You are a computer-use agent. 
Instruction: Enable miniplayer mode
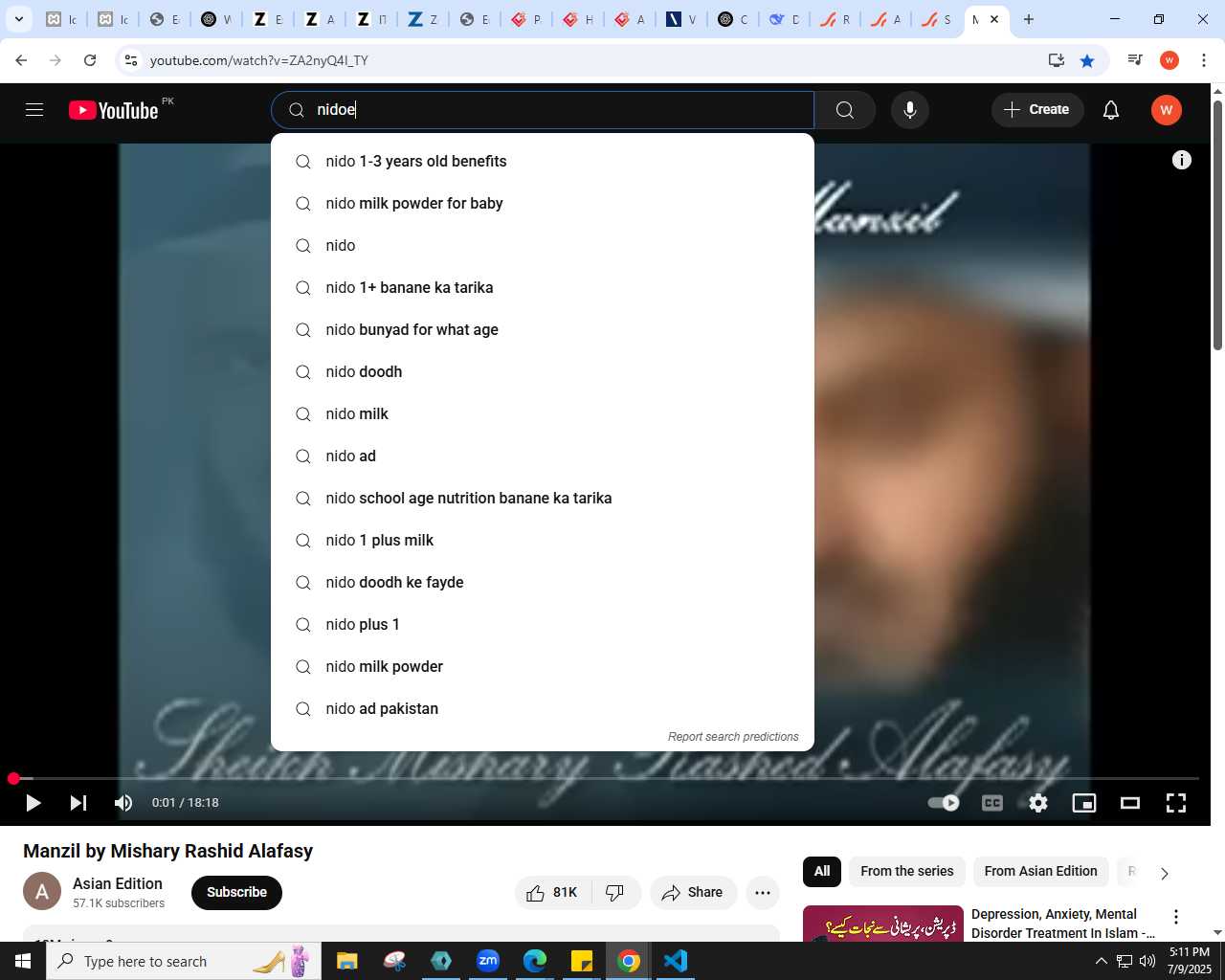tap(1084, 803)
